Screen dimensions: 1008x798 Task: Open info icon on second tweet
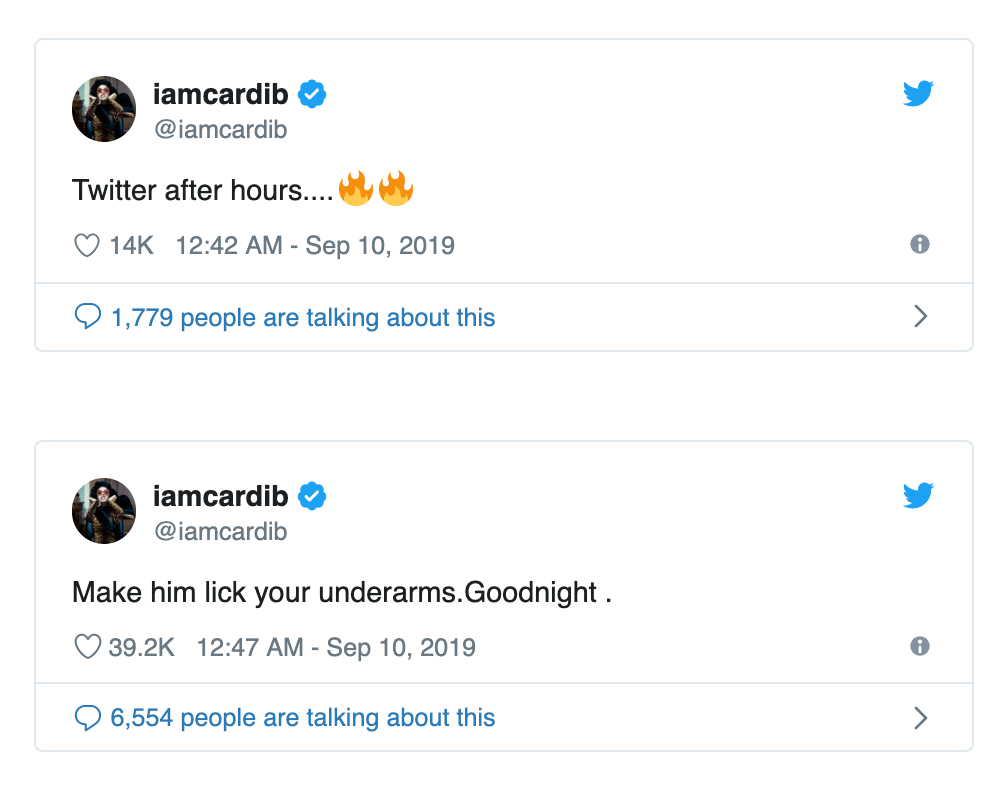(x=920, y=646)
